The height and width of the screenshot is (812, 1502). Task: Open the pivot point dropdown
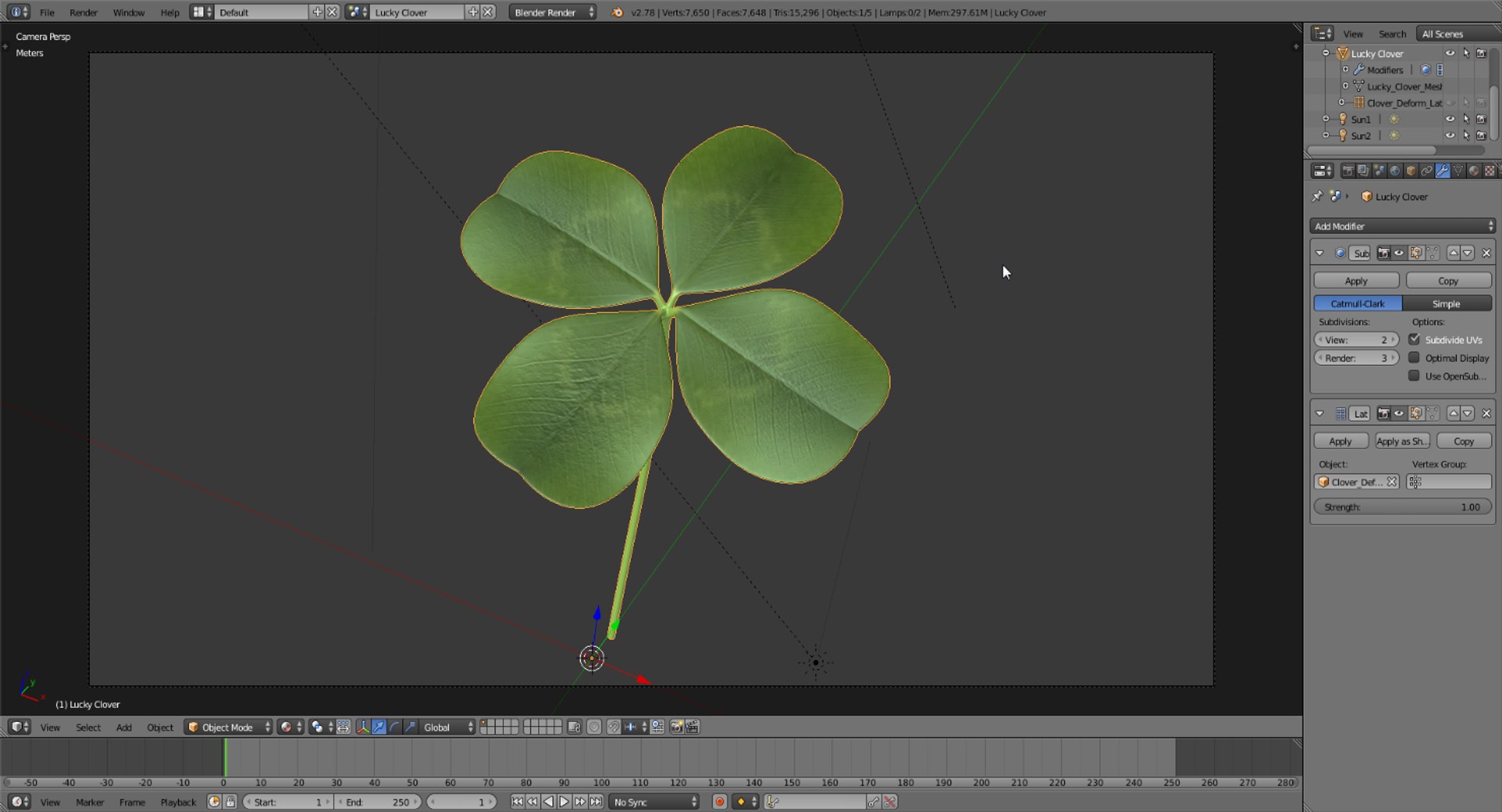[321, 728]
